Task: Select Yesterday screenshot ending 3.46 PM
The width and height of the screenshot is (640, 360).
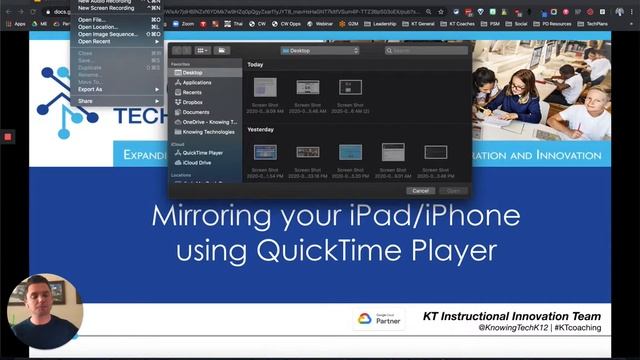Action: coord(436,160)
